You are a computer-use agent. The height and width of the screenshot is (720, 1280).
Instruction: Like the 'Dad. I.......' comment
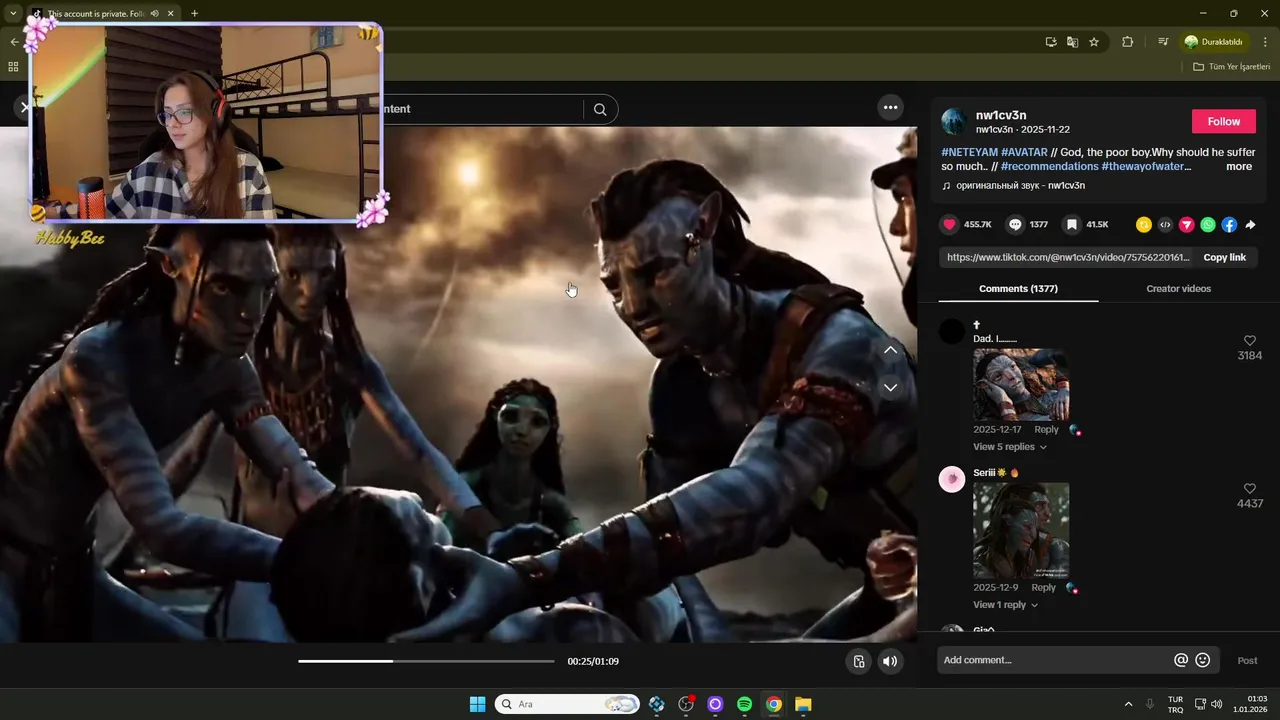(x=1249, y=341)
